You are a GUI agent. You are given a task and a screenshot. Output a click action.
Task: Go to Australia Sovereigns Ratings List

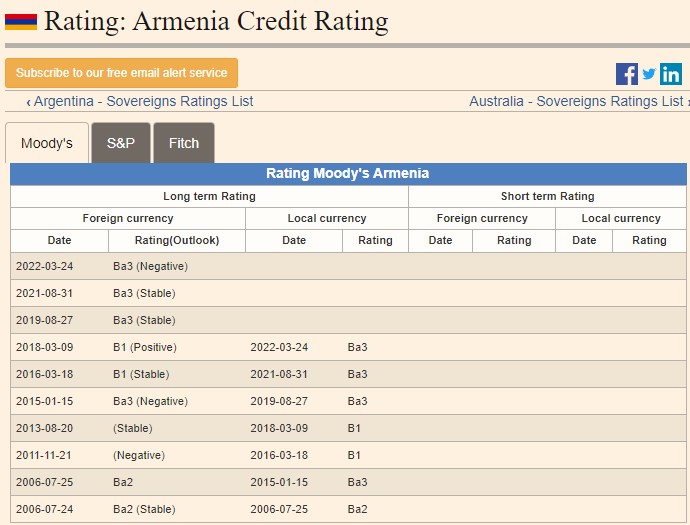click(577, 101)
